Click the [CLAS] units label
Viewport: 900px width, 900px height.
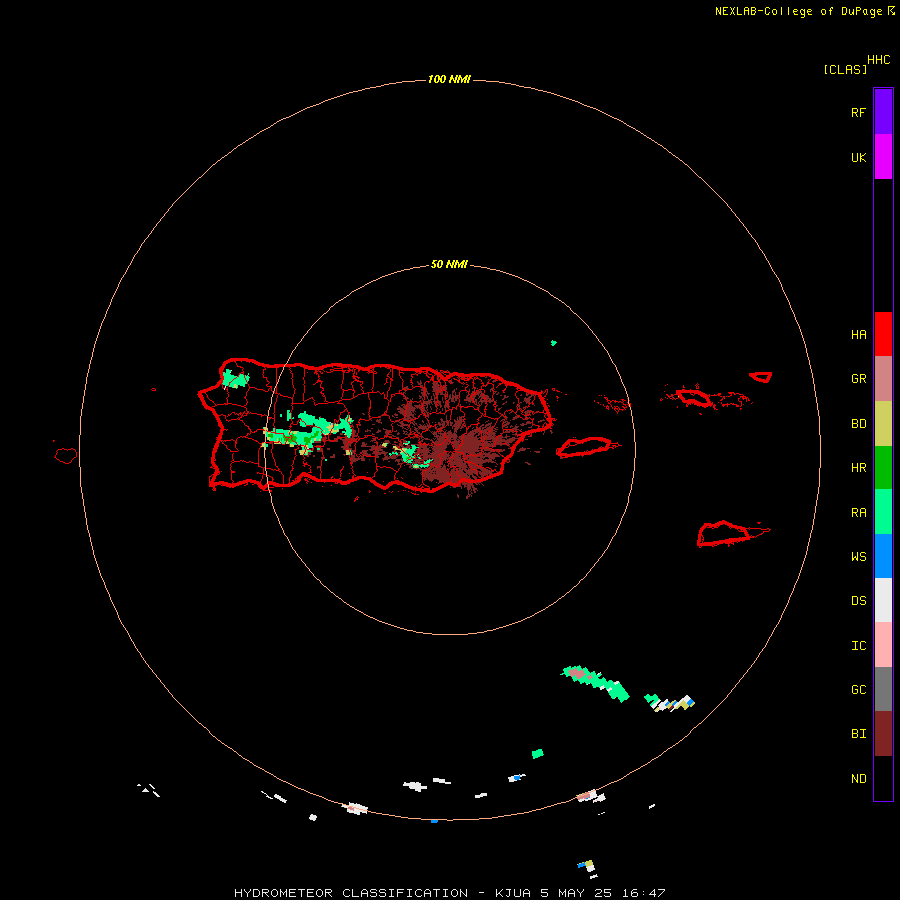click(x=845, y=69)
